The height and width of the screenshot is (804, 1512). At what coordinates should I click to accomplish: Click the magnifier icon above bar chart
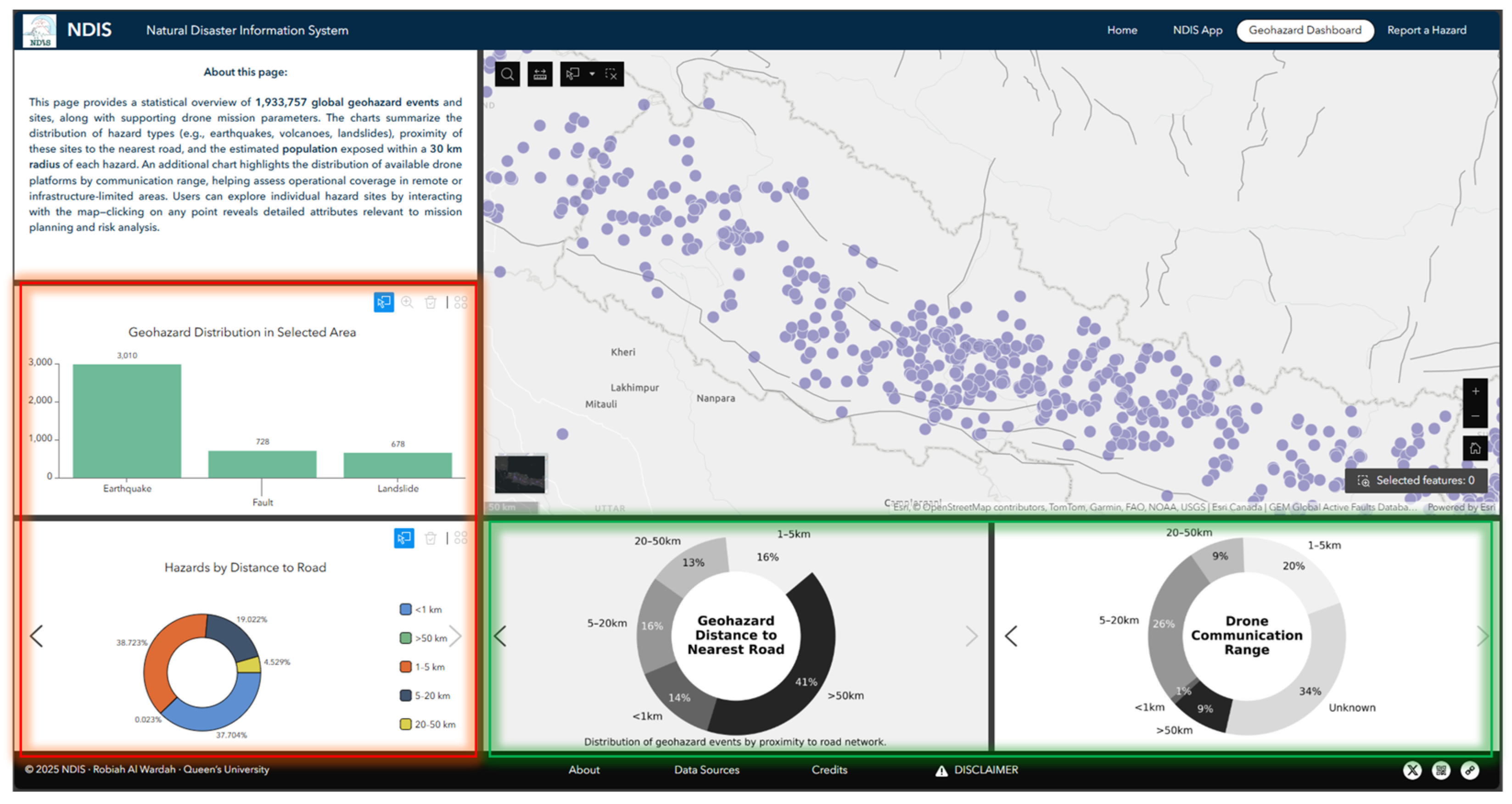coord(407,302)
